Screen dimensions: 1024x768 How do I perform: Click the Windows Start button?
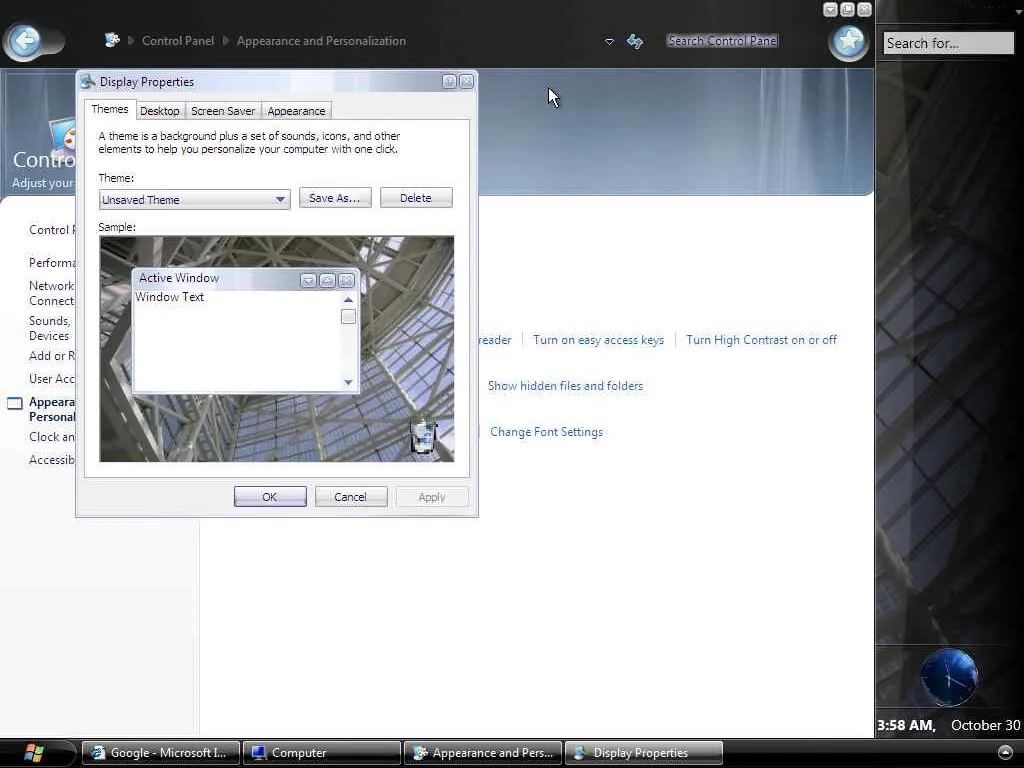(x=34, y=753)
